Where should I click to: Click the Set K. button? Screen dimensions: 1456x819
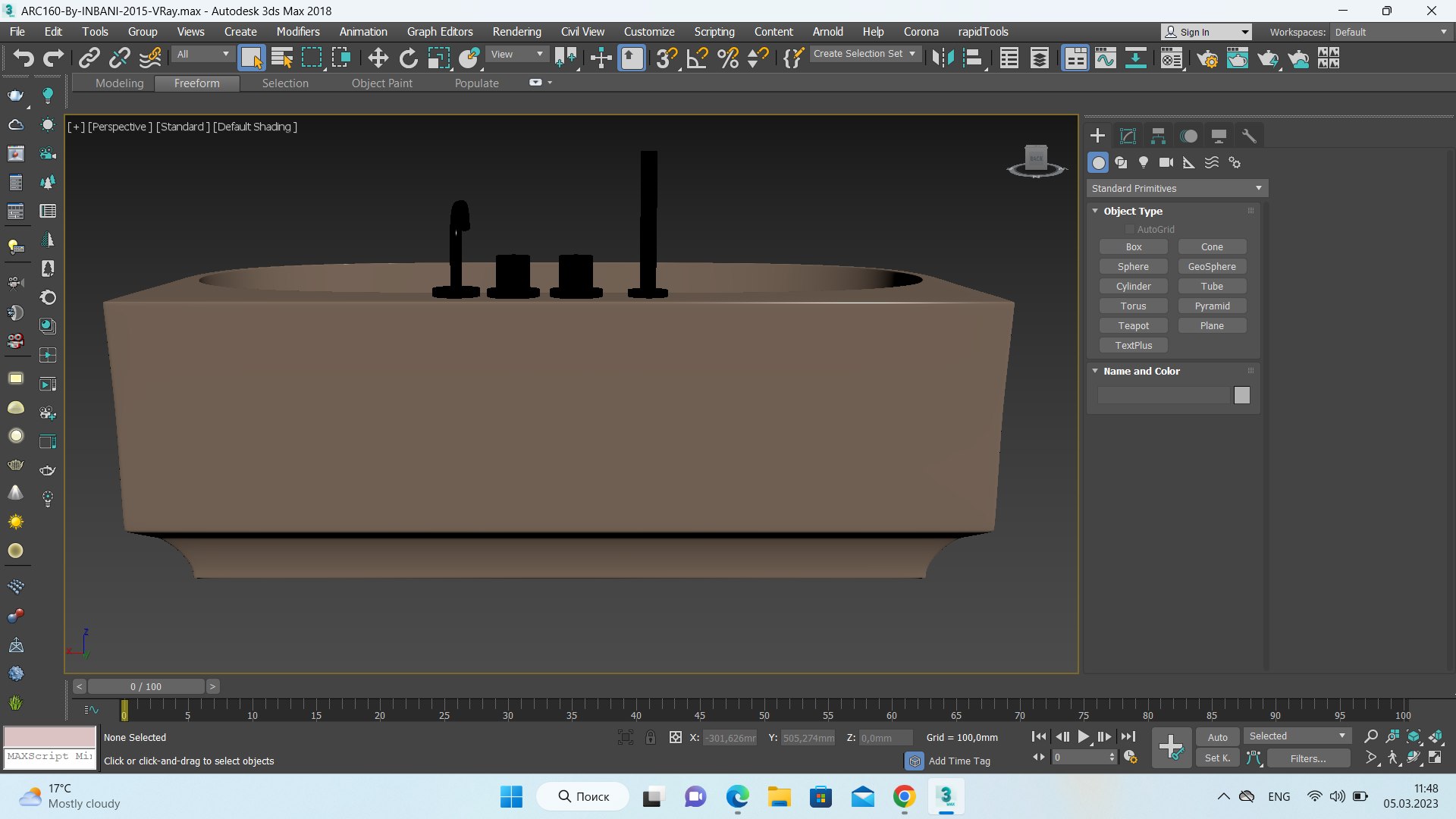(1217, 758)
